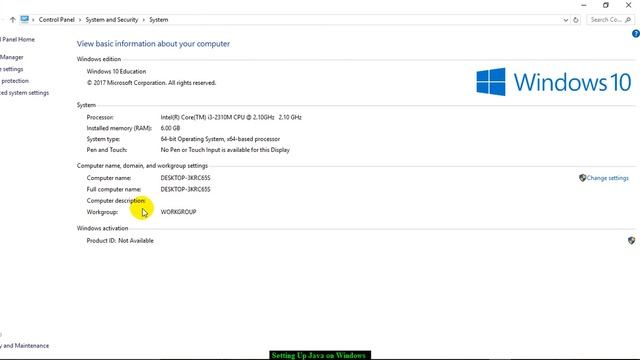Open Control Panel Home link
Viewport: 640px width, 360px height.
tap(17, 40)
